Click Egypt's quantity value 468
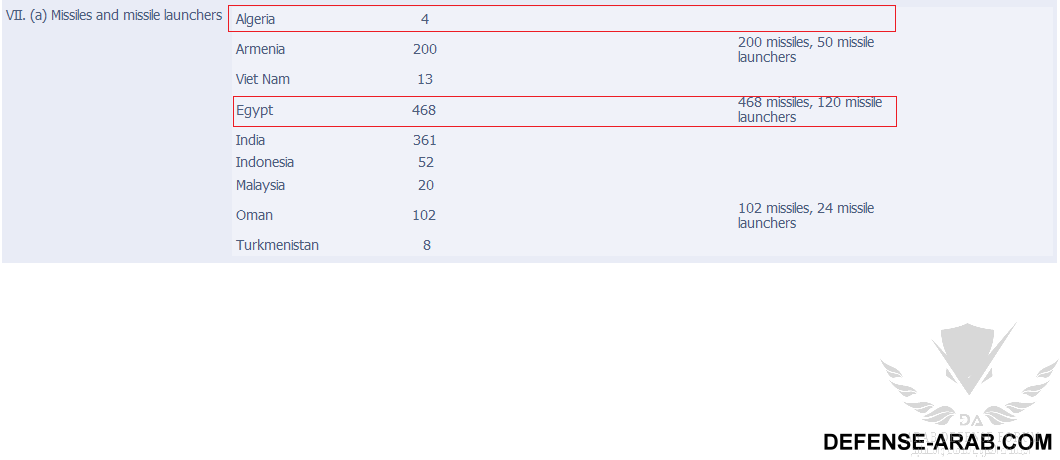This screenshot has width=1060, height=460. tap(424, 110)
